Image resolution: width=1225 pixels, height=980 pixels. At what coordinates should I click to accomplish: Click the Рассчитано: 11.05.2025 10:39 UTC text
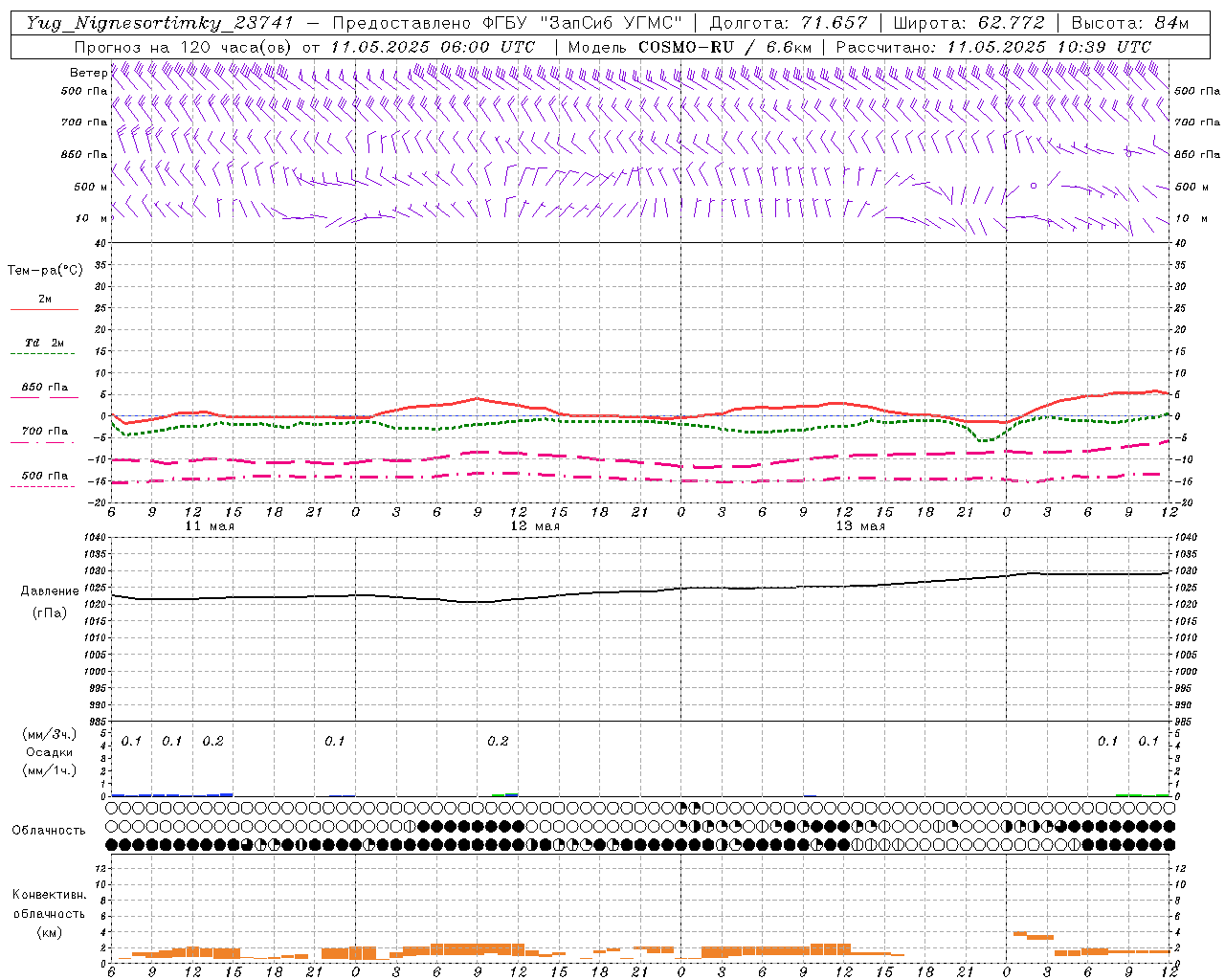993,46
